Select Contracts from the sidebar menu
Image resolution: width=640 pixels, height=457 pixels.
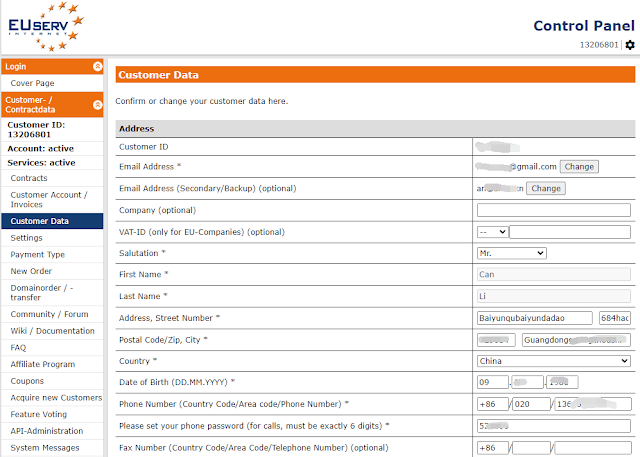(x=29, y=178)
